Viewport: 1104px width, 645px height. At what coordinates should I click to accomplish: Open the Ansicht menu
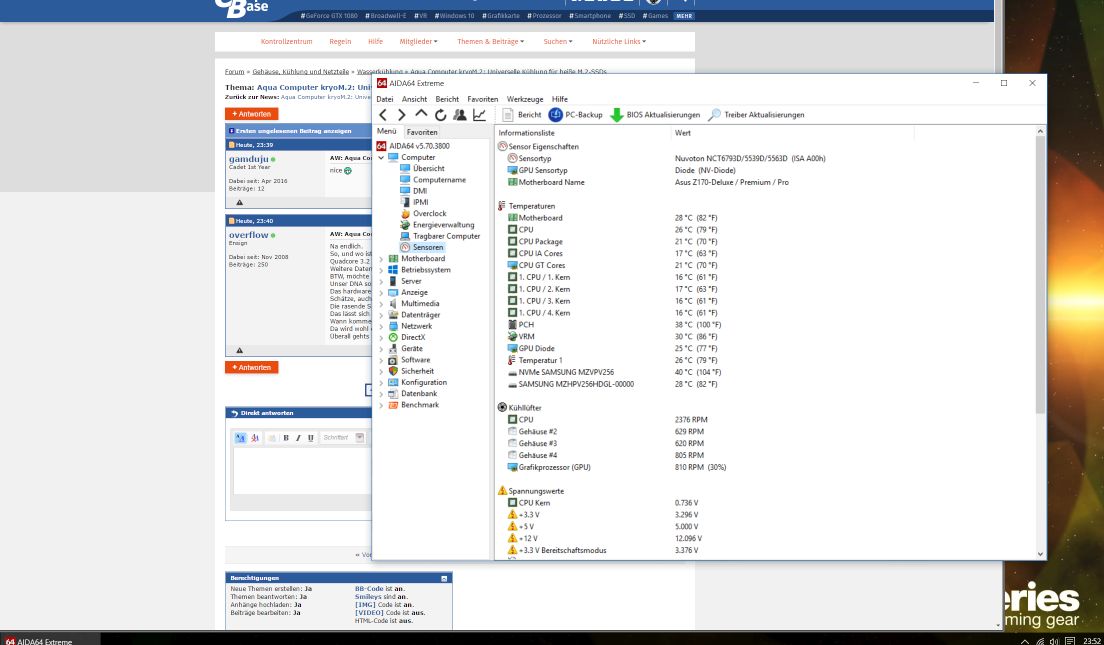(x=414, y=99)
